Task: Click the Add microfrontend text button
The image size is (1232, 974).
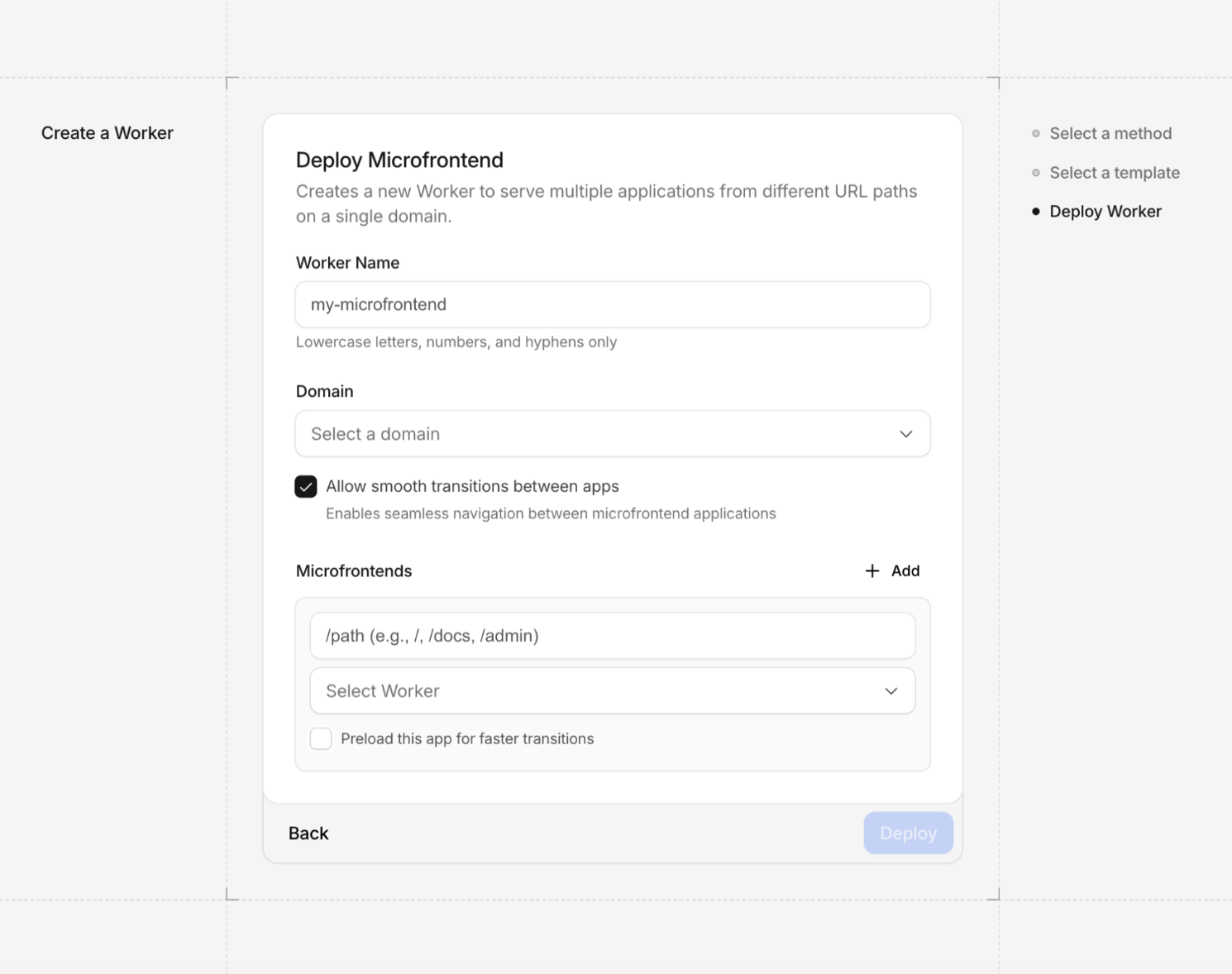Action: [905, 571]
